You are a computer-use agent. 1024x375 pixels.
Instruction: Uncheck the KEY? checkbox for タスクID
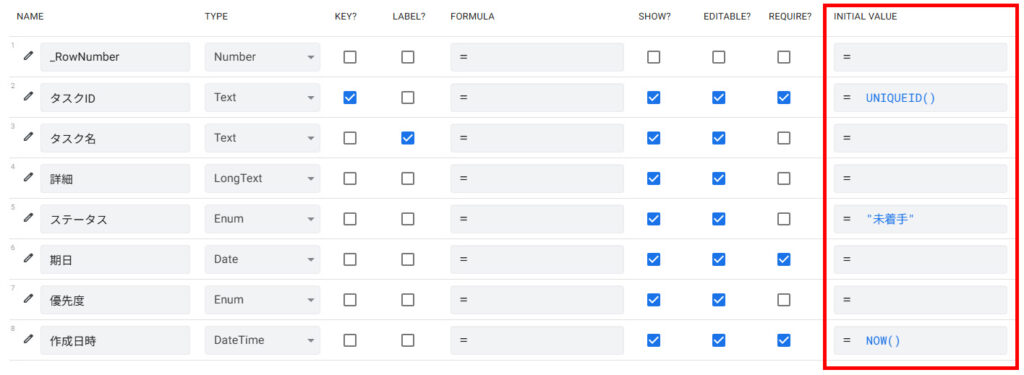[350, 97]
